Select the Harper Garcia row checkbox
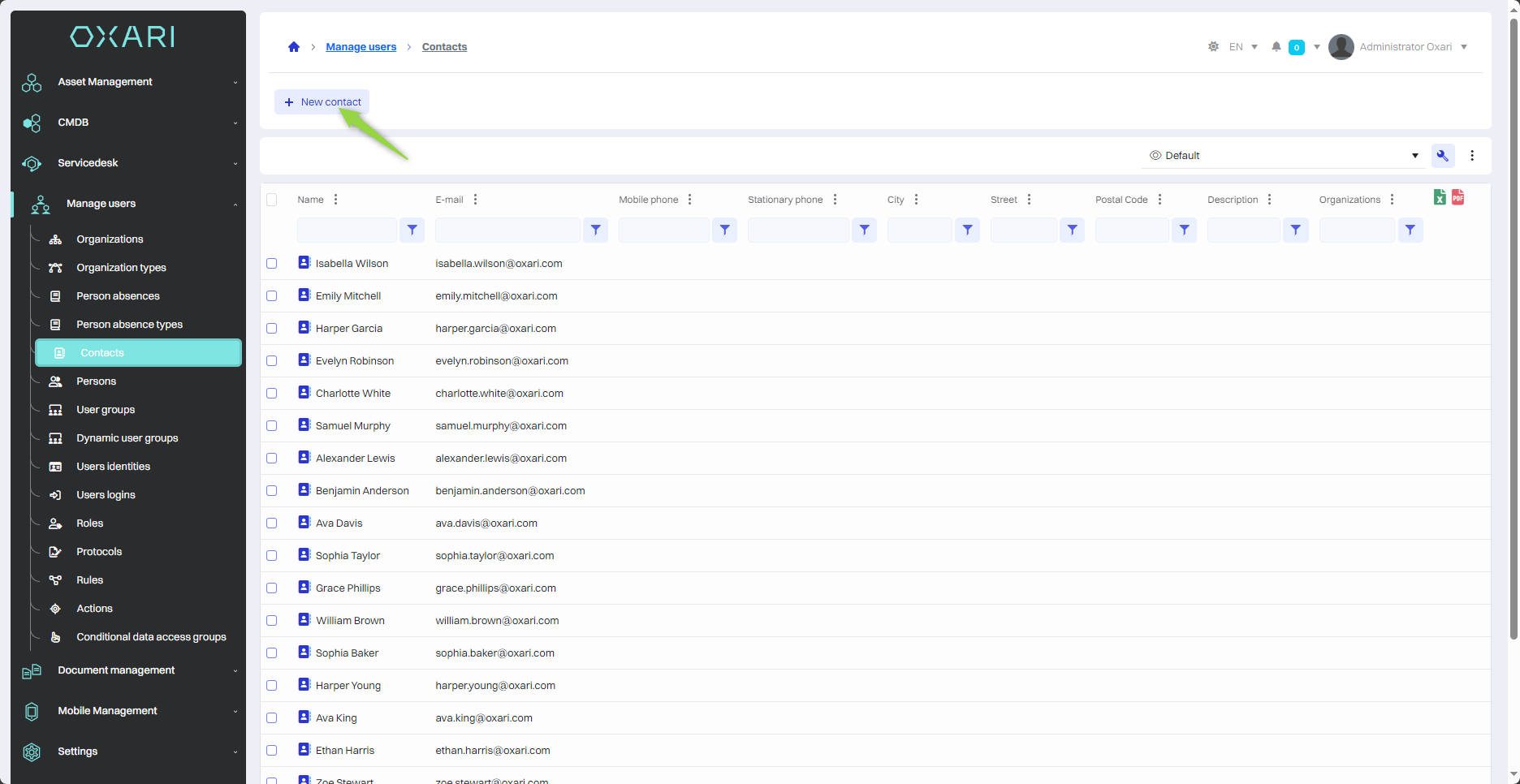Image resolution: width=1520 pixels, height=784 pixels. tap(272, 329)
